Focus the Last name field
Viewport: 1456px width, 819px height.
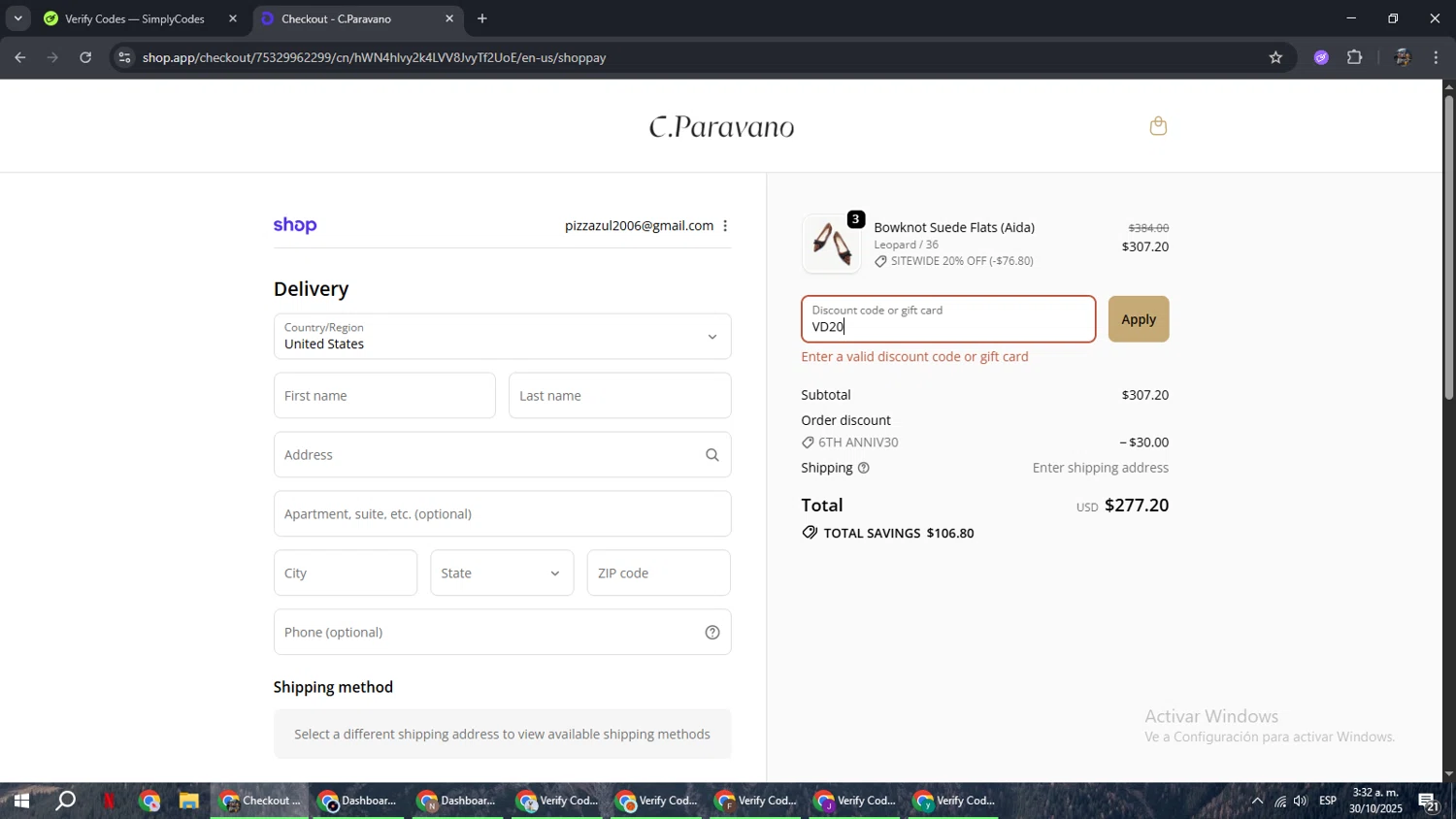[x=619, y=396]
